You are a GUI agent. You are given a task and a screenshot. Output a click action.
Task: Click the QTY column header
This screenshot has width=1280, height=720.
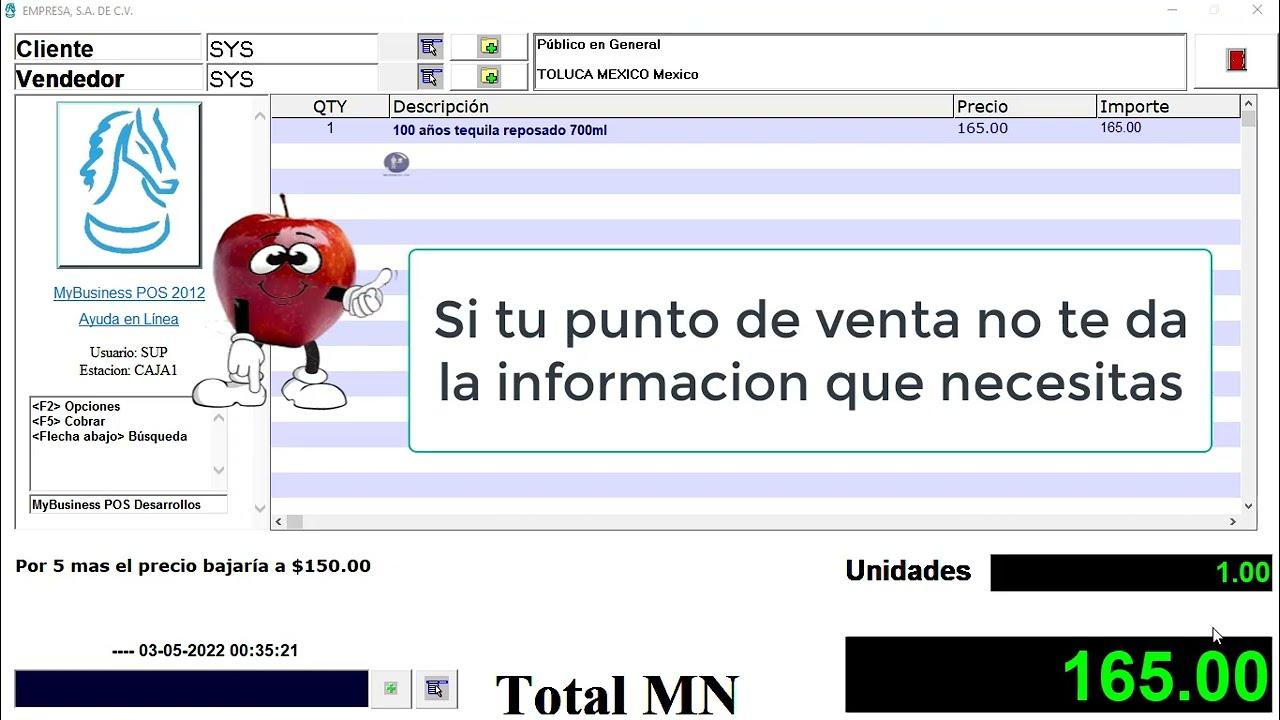click(x=330, y=106)
